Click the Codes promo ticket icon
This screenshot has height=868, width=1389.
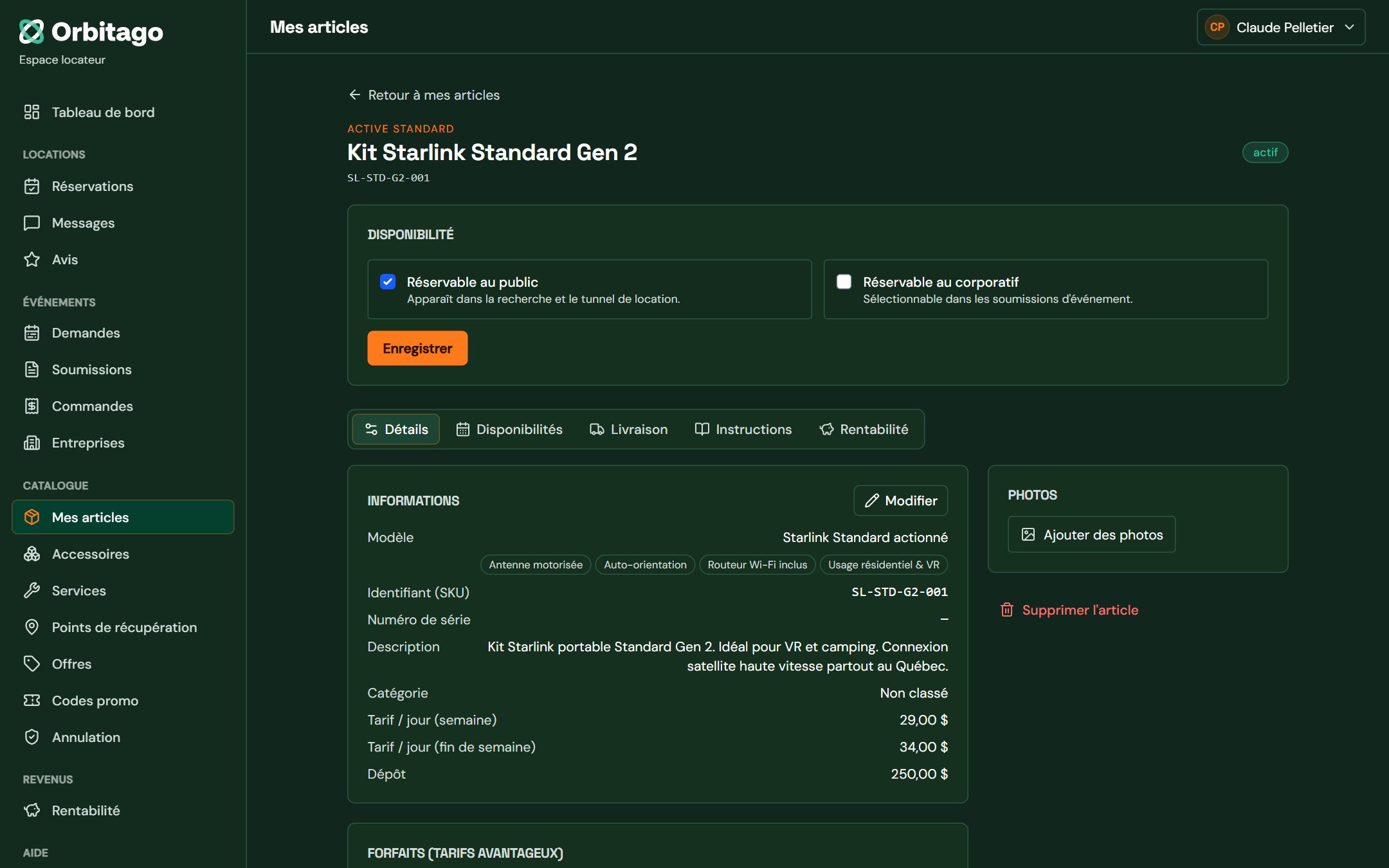(32, 701)
